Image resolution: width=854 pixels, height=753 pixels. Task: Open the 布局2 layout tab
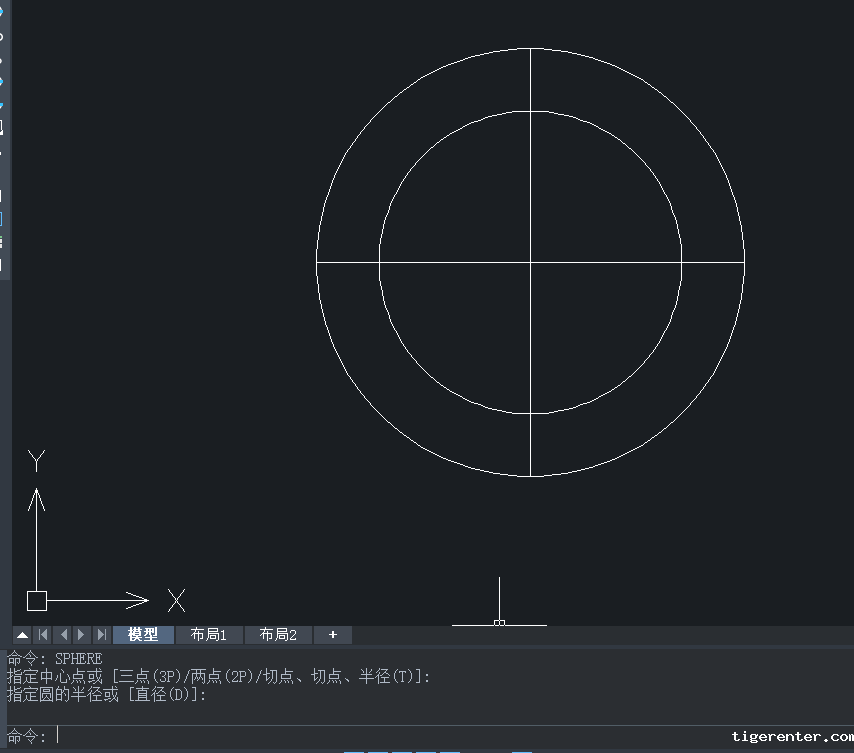(278, 635)
